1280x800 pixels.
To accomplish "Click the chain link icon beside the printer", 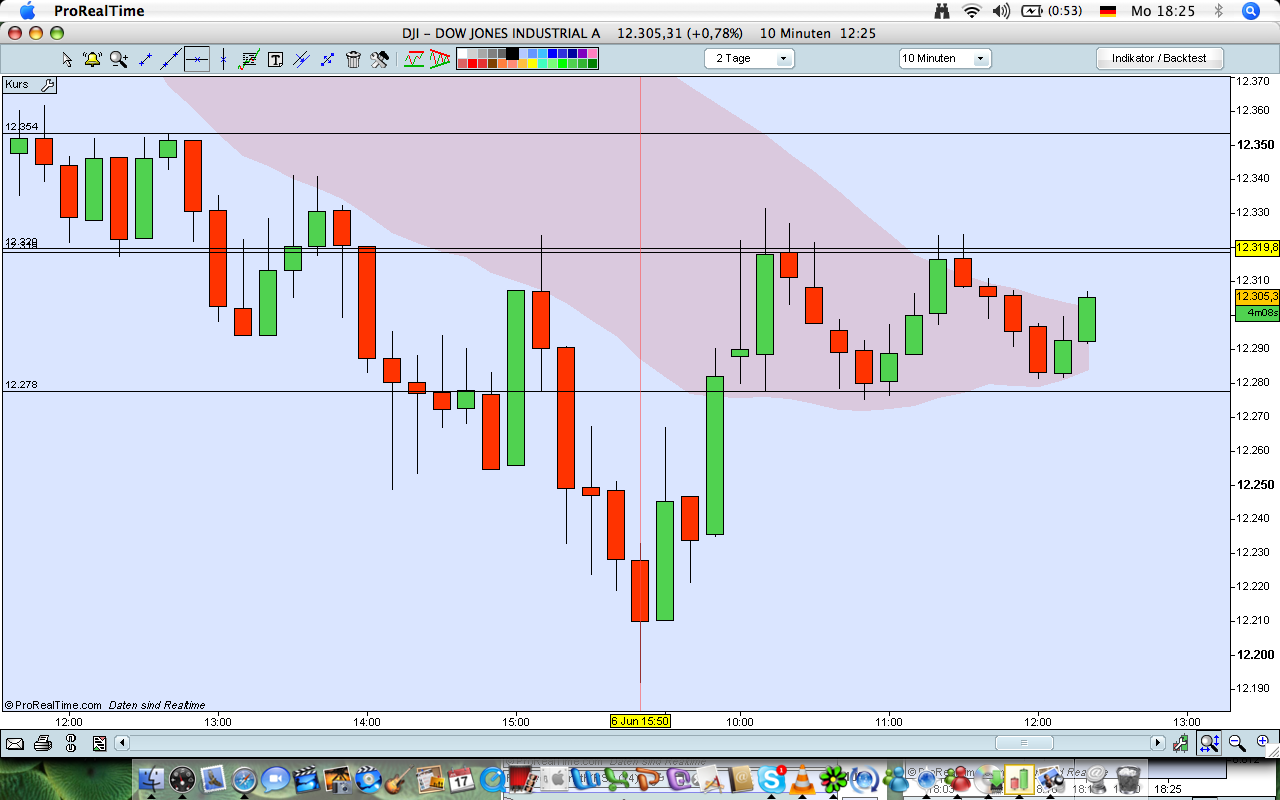I will point(71,743).
